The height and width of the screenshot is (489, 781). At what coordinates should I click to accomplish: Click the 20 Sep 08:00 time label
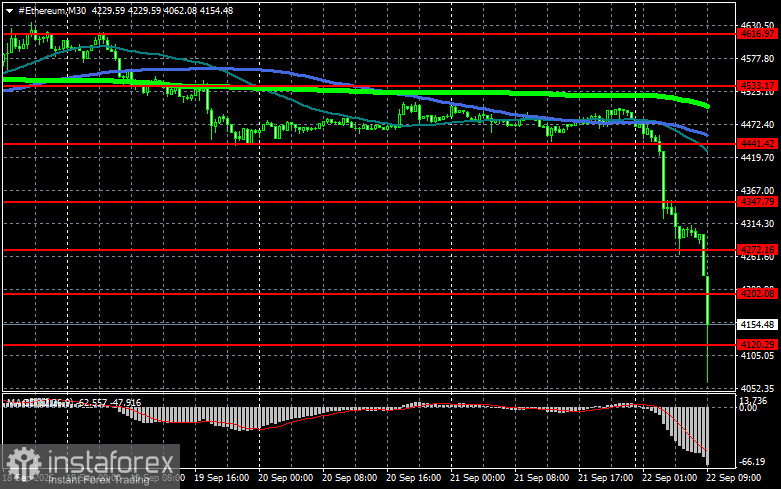pos(349,478)
